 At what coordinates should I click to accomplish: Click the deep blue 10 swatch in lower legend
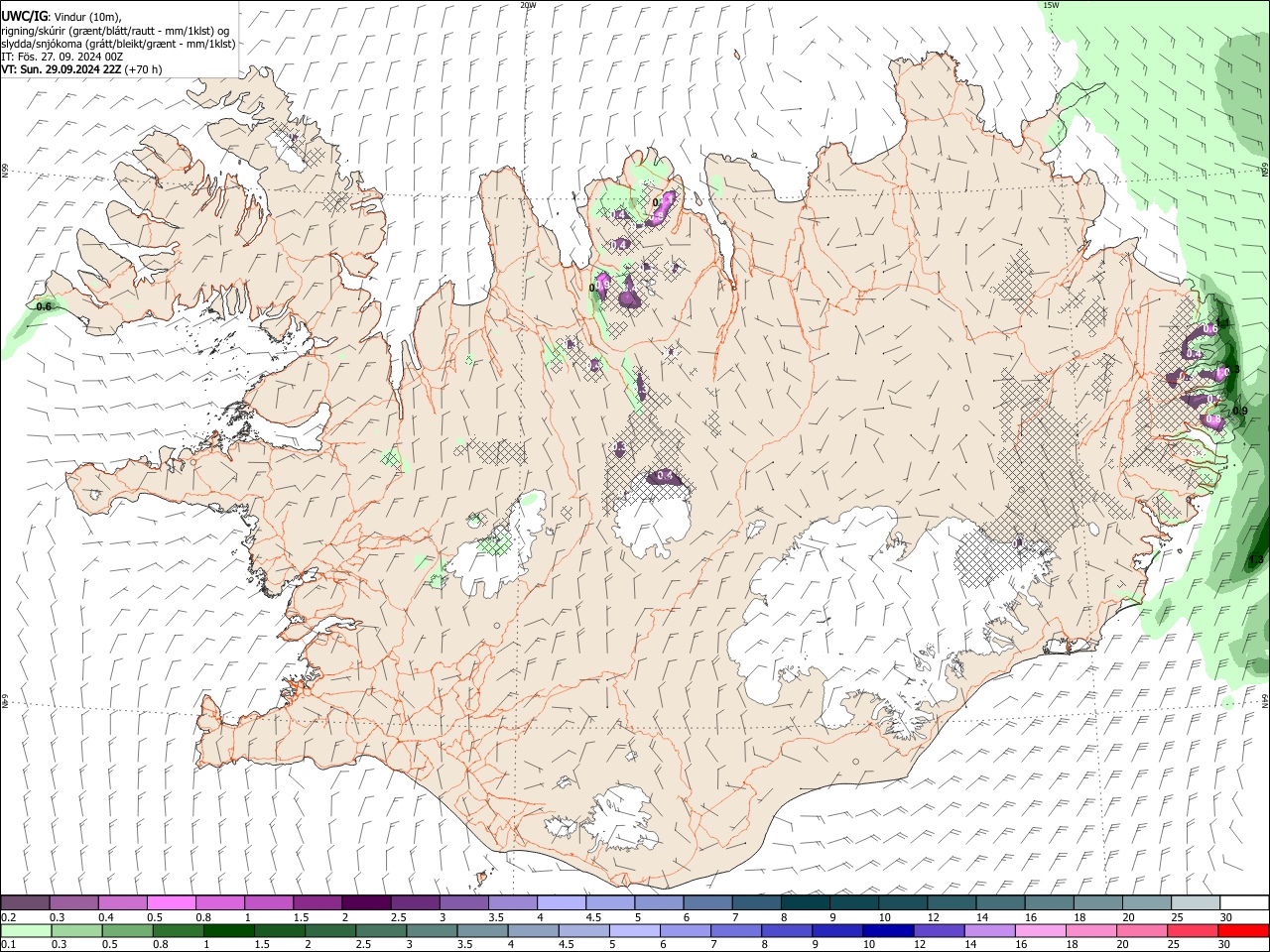coord(888,930)
